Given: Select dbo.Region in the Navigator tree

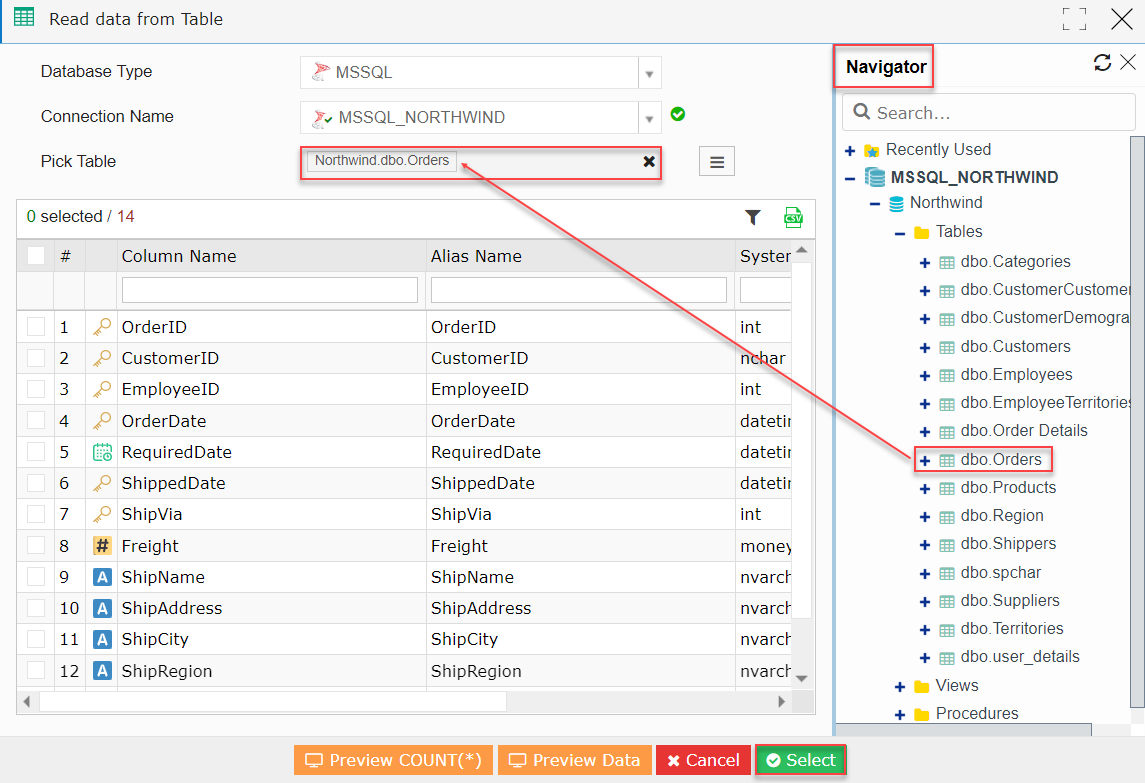Looking at the screenshot, I should click(1002, 516).
